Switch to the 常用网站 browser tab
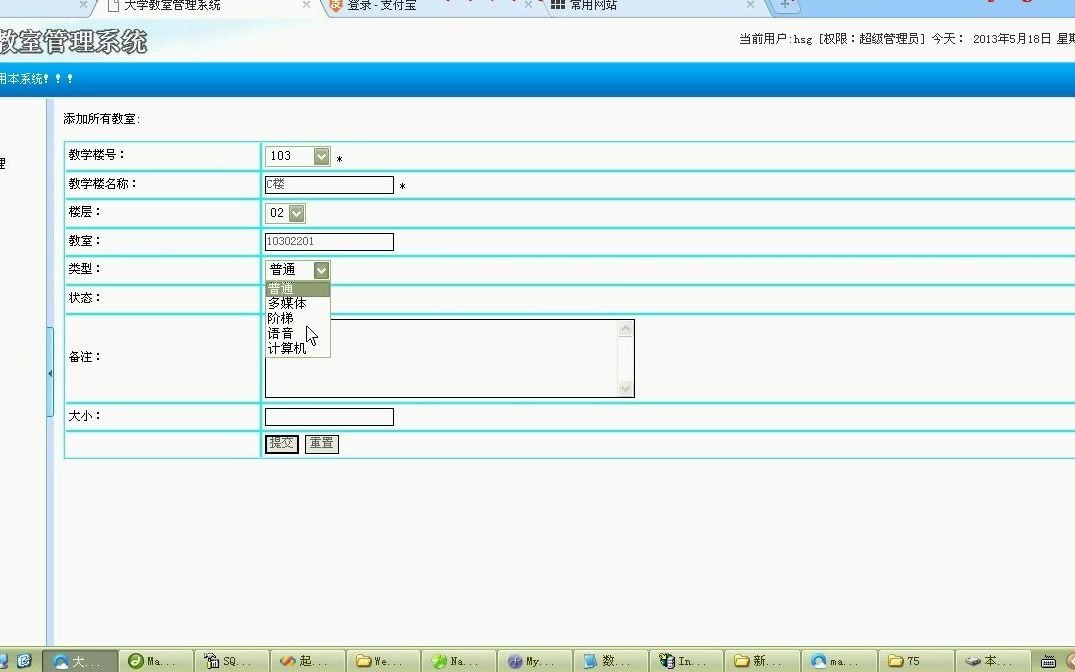The width and height of the screenshot is (1075, 672). click(600, 6)
